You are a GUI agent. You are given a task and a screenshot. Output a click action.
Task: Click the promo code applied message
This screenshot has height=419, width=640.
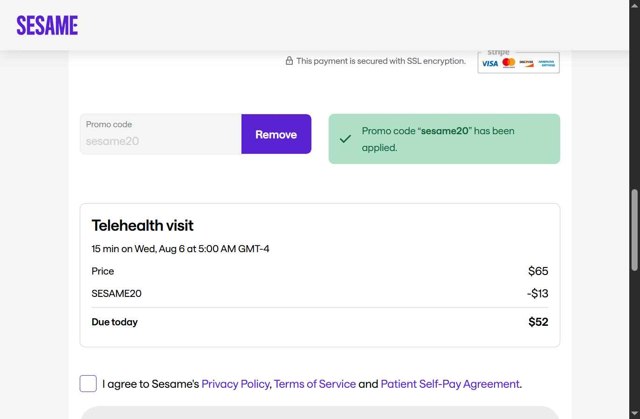click(x=444, y=139)
